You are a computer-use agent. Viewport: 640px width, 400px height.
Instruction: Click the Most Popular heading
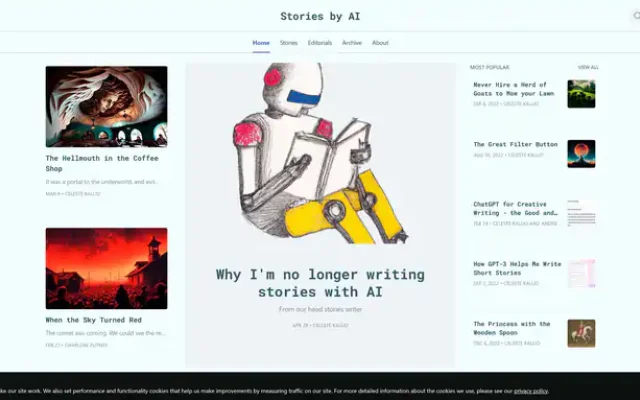pos(489,67)
